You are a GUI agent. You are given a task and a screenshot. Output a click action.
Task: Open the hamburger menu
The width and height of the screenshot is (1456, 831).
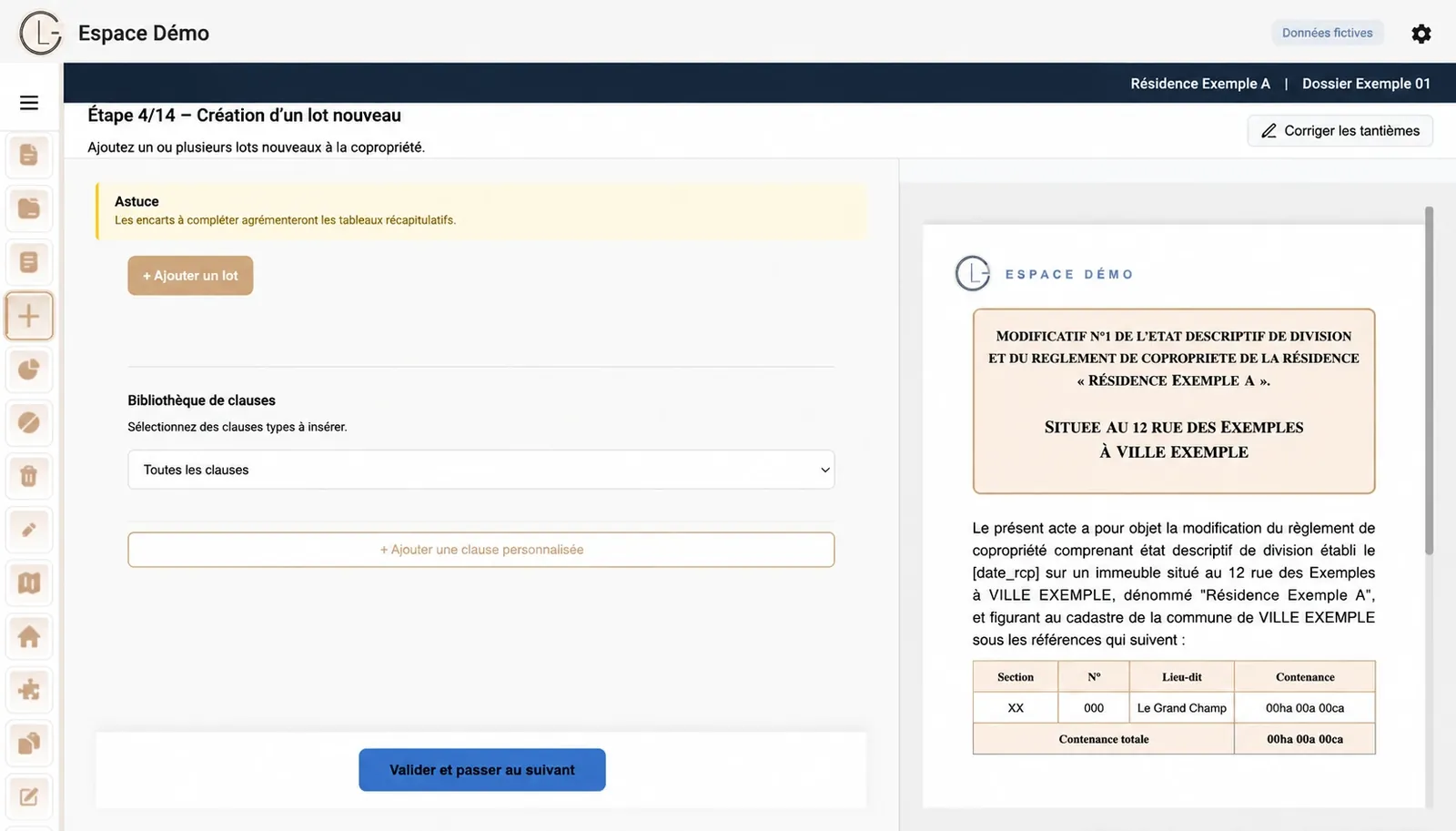[29, 103]
